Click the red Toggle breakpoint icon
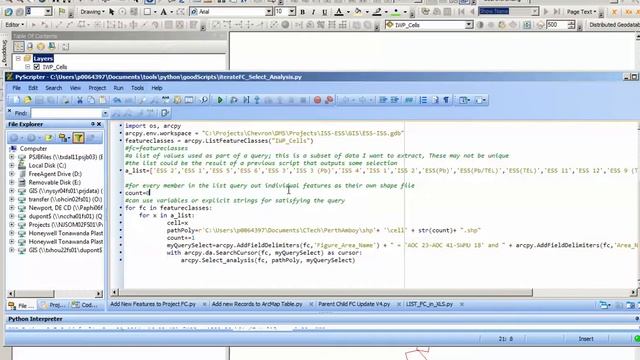This screenshot has width=640, height=360. 318,100
